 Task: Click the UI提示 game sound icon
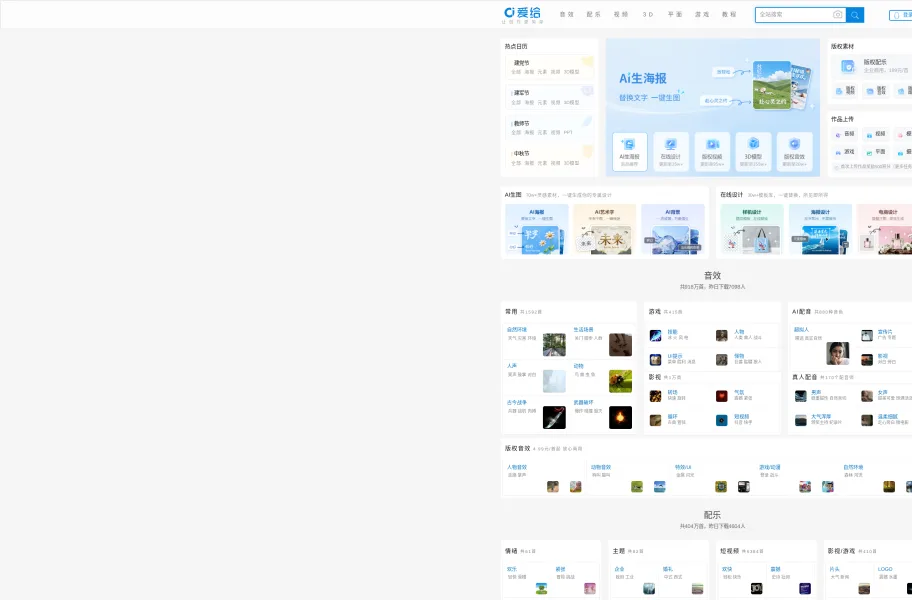pos(656,360)
